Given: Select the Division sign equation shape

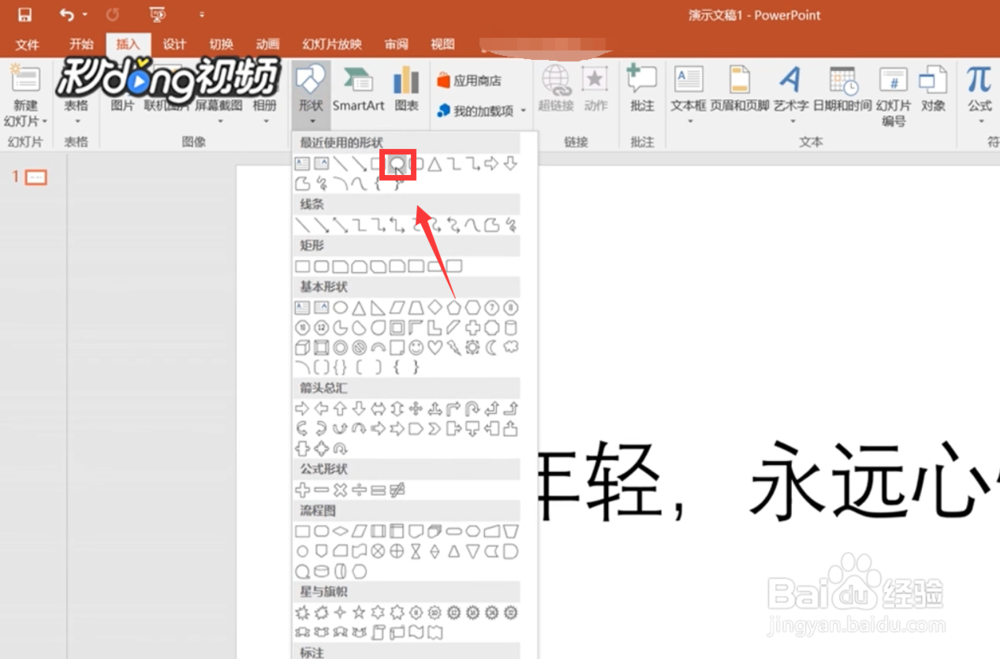Looking at the screenshot, I should click(359, 490).
